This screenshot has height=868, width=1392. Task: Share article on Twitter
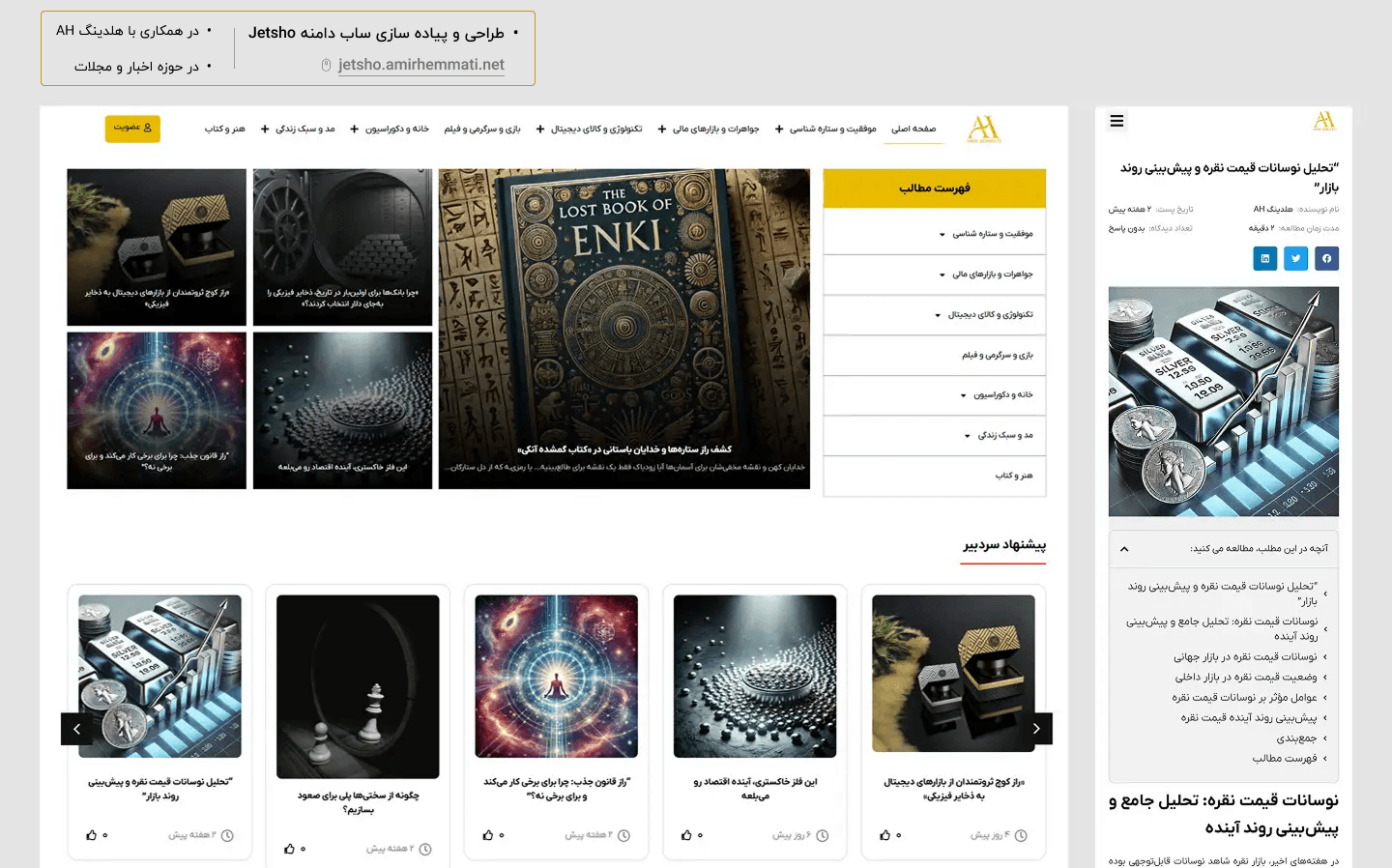pos(1295,258)
